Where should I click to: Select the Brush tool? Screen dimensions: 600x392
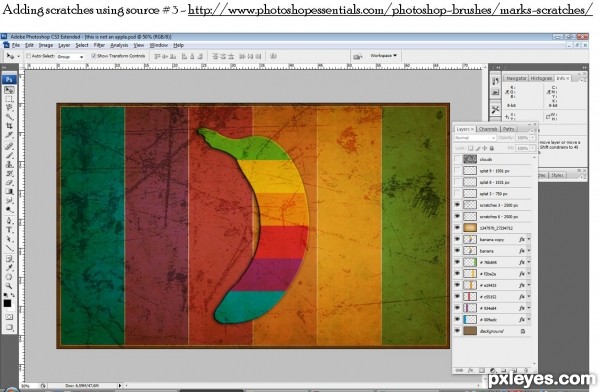coord(9,155)
